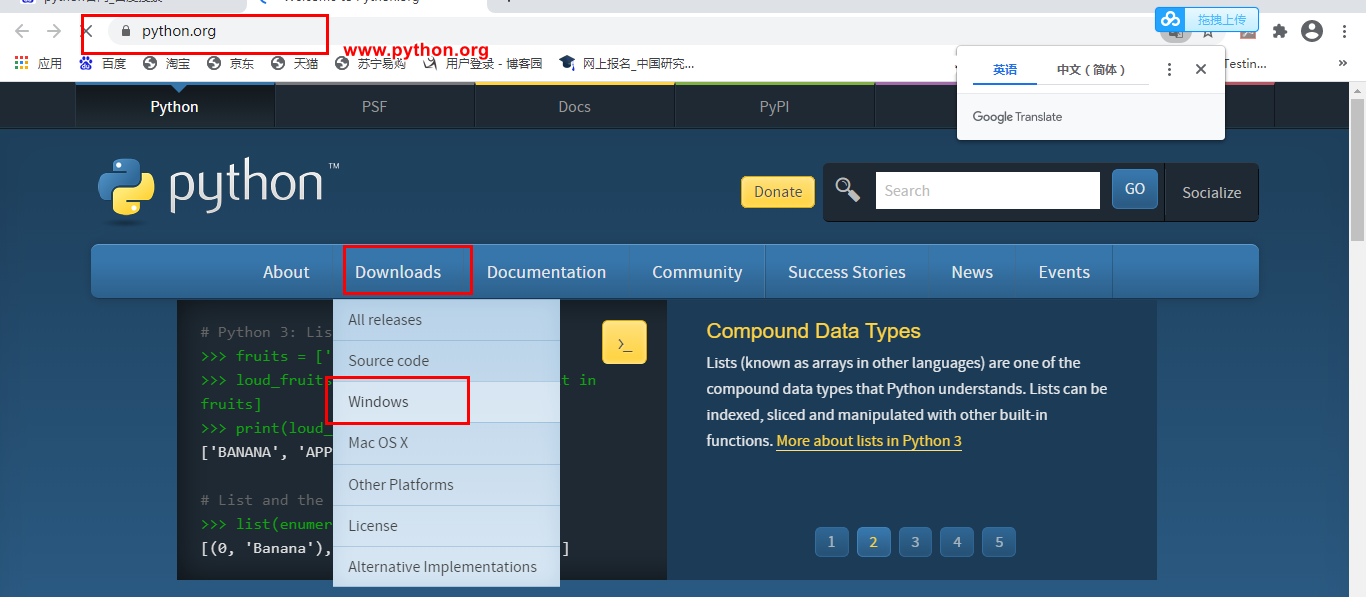Screen dimensions: 1366x597
Task: Click the search magnifier icon on python.org
Action: (848, 189)
